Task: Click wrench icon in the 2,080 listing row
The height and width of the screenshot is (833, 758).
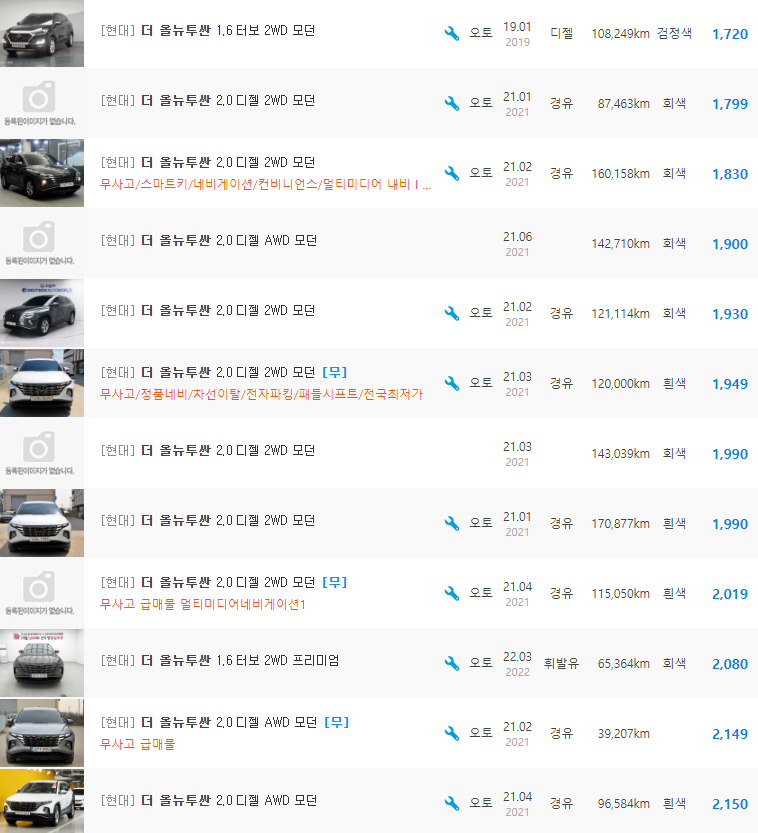Action: coord(452,664)
